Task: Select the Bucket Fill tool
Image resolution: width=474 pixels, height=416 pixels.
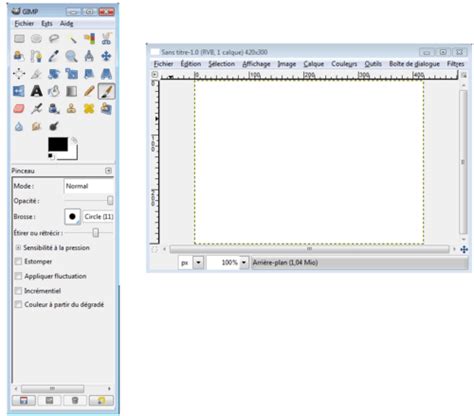Action: point(54,91)
